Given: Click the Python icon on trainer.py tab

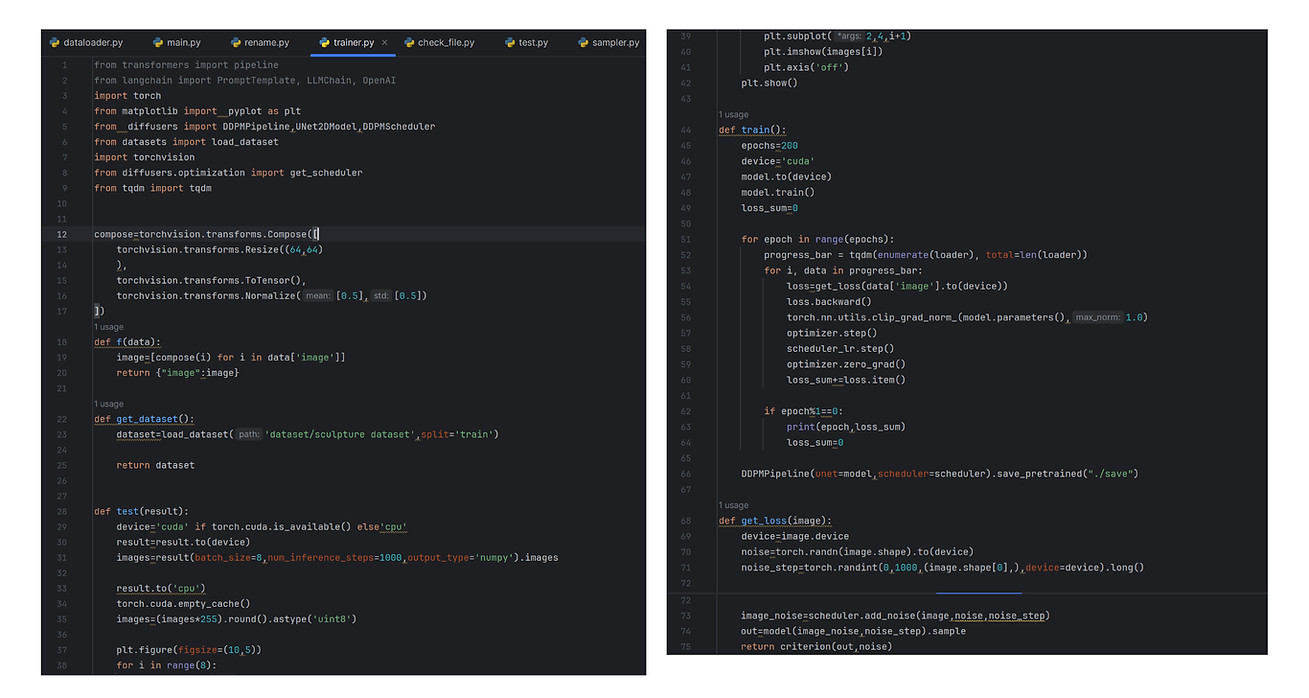Looking at the screenshot, I should pos(324,43).
